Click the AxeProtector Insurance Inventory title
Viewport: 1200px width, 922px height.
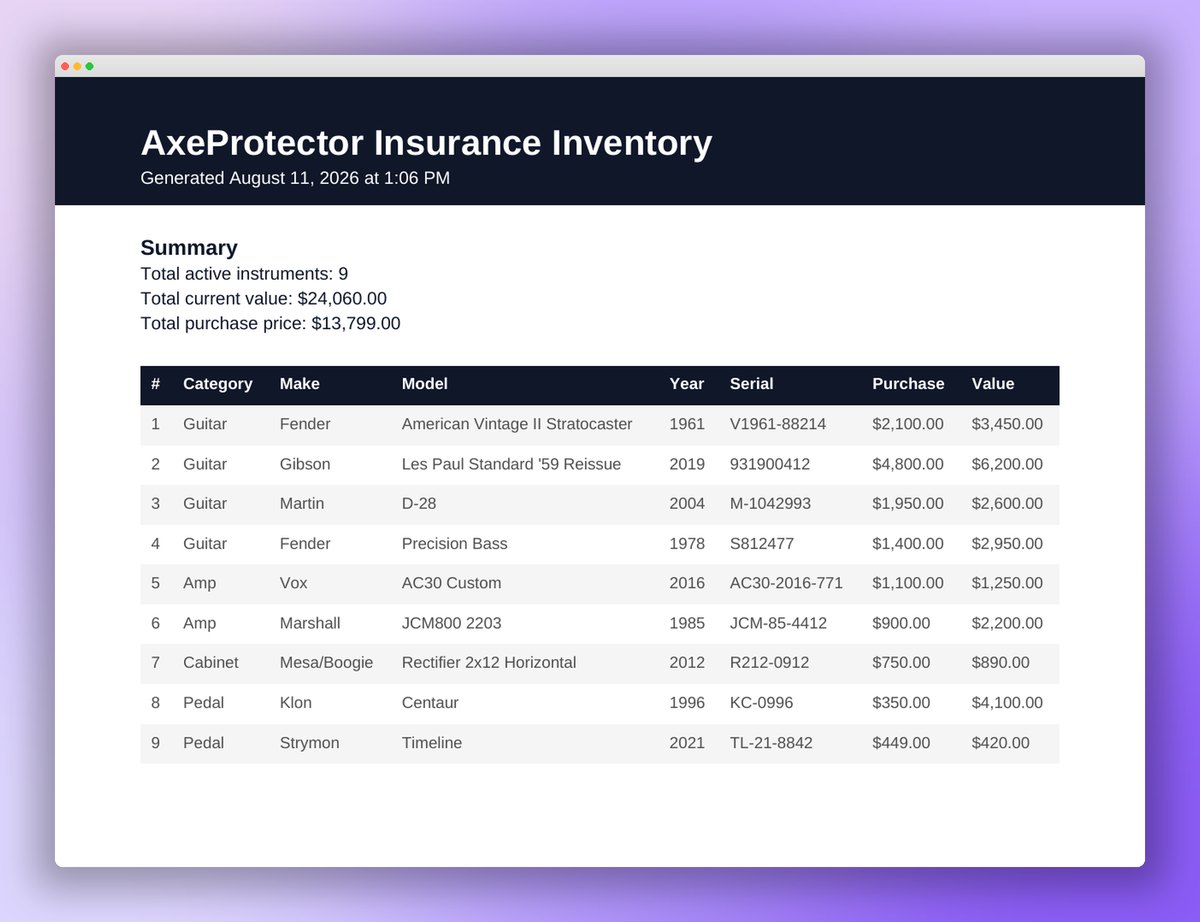point(426,142)
